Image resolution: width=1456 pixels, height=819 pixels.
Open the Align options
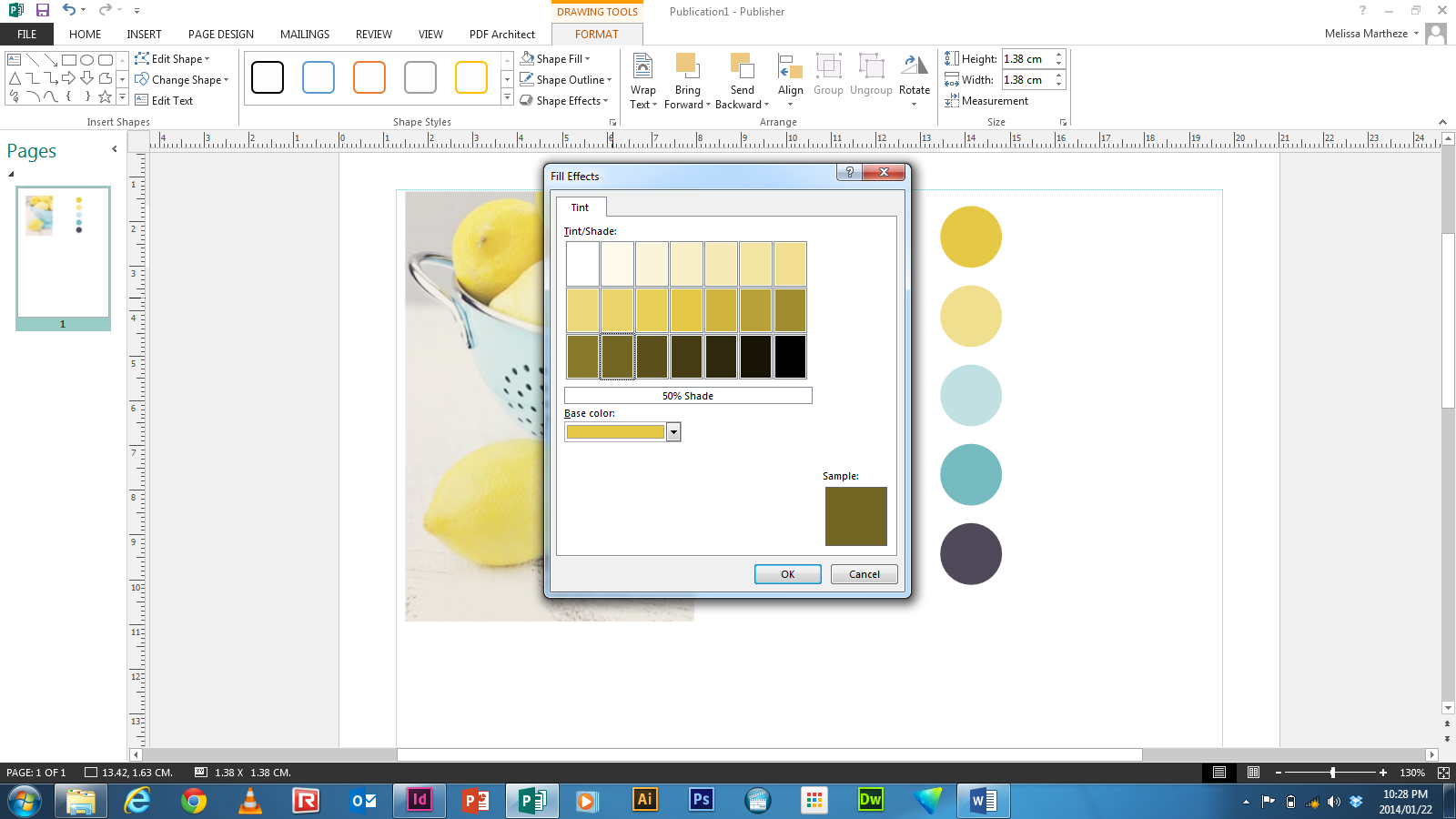[789, 79]
